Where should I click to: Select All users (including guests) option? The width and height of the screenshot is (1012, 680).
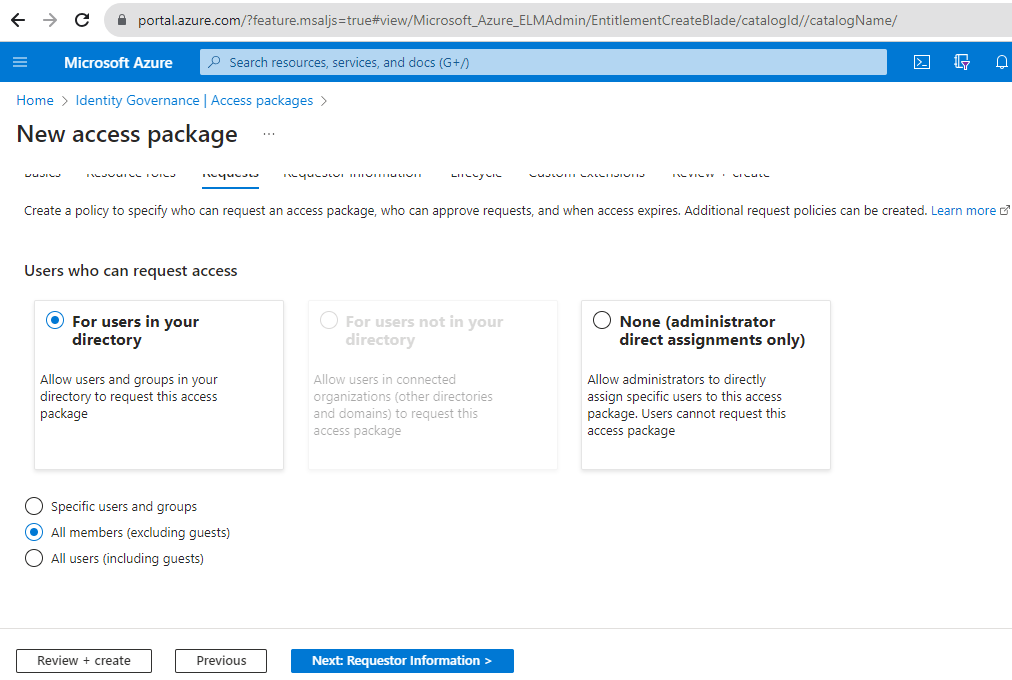pos(34,559)
